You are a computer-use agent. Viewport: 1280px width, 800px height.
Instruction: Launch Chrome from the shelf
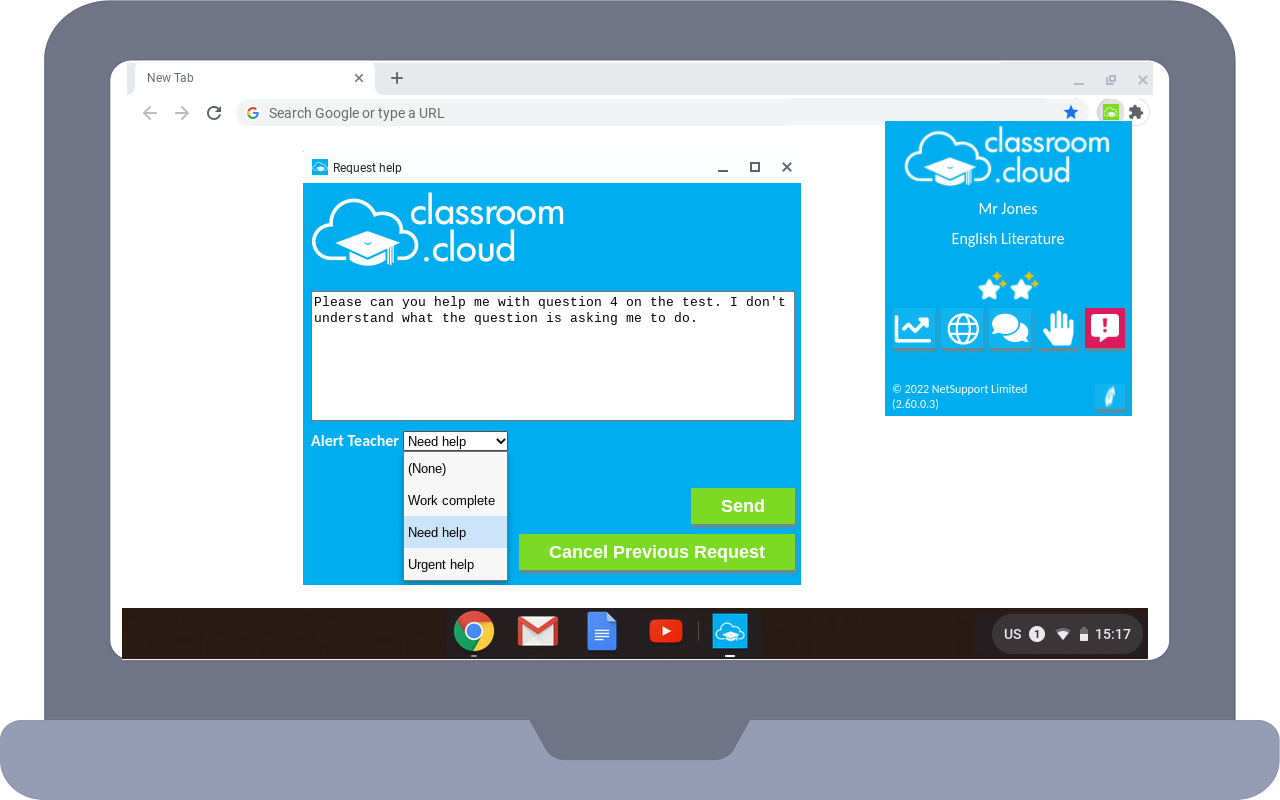pyautogui.click(x=474, y=631)
